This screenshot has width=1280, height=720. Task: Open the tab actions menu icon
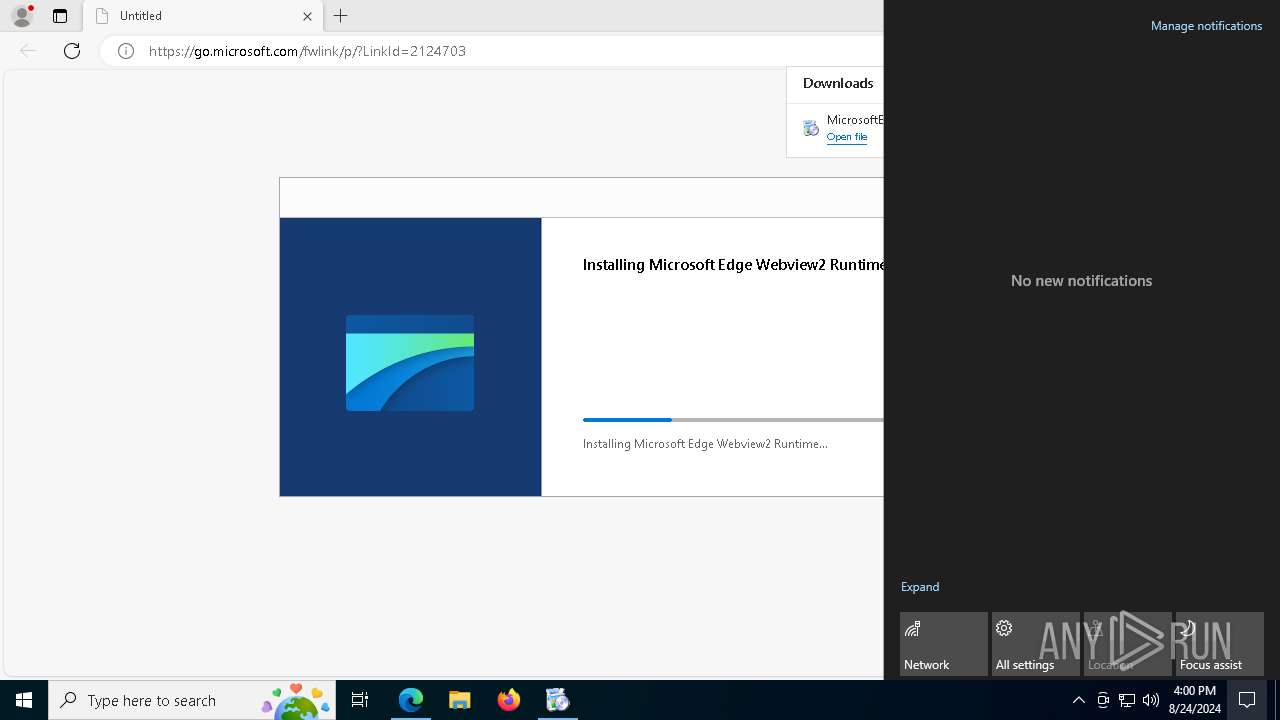click(60, 16)
